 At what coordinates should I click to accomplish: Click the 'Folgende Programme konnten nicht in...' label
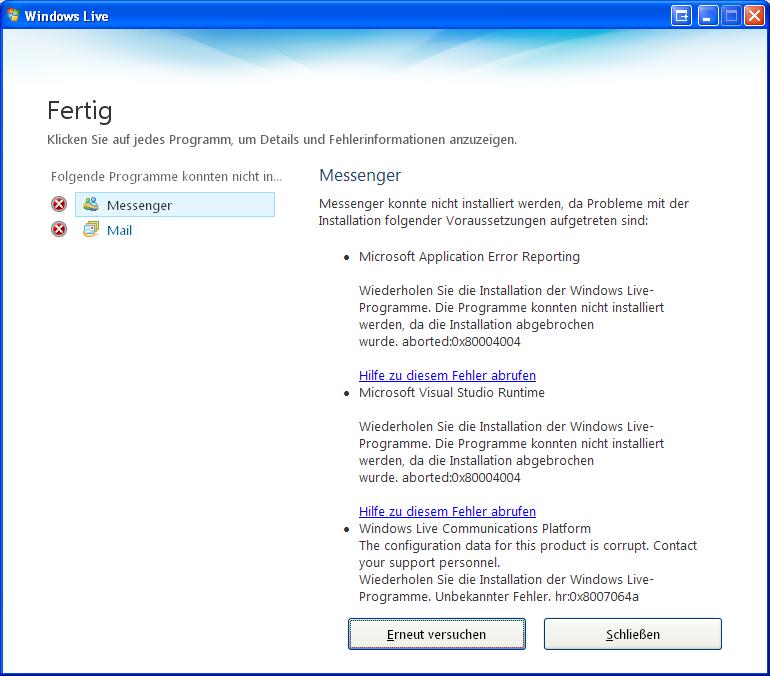166,177
